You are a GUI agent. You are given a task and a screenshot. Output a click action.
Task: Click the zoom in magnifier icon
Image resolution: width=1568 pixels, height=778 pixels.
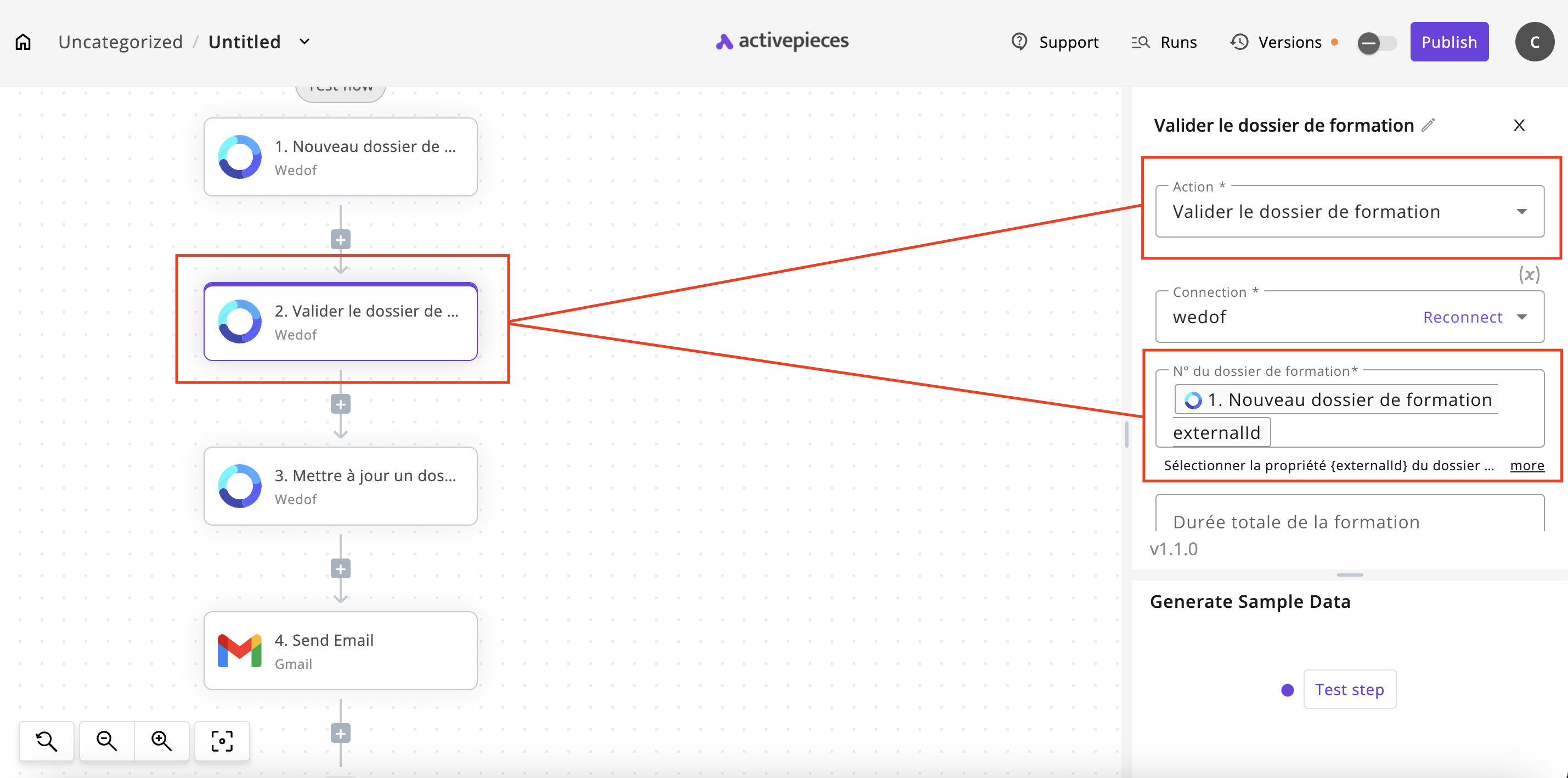161,740
